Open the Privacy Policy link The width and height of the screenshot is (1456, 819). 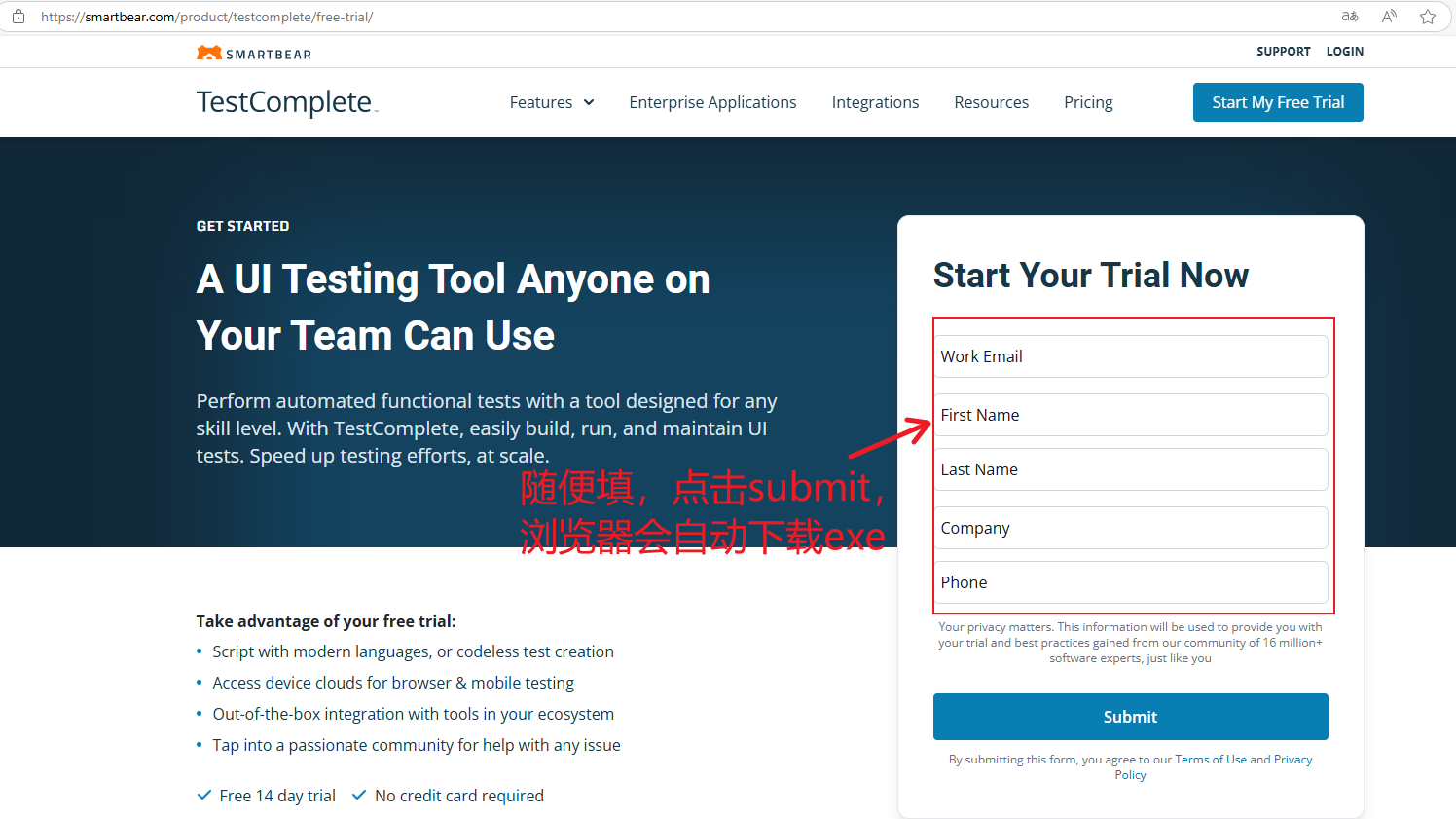click(x=1292, y=760)
